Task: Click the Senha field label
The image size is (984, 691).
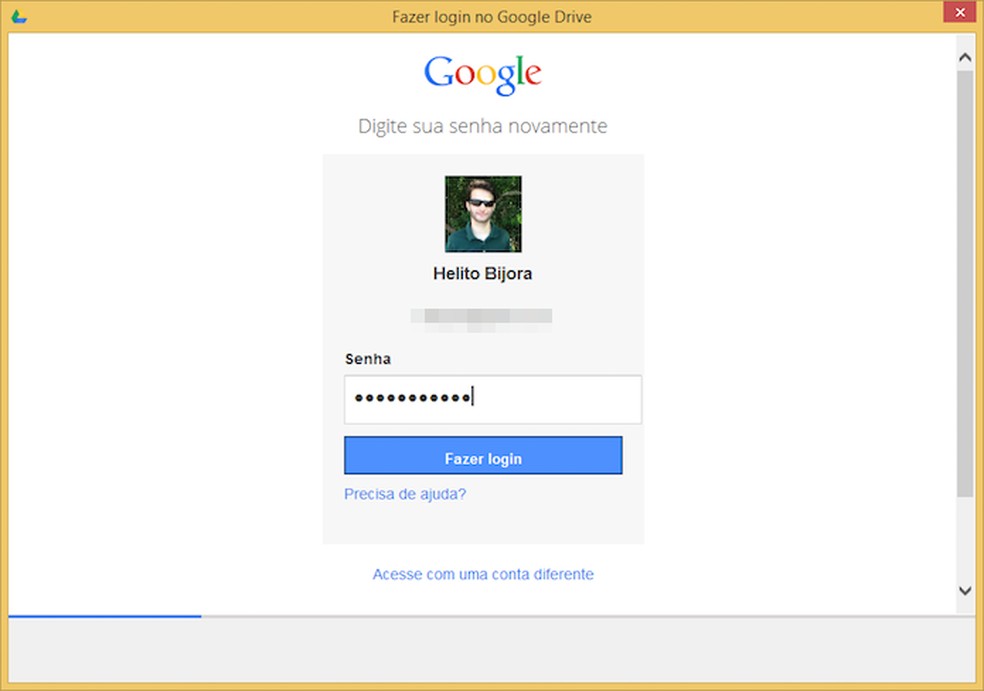Action: click(368, 359)
